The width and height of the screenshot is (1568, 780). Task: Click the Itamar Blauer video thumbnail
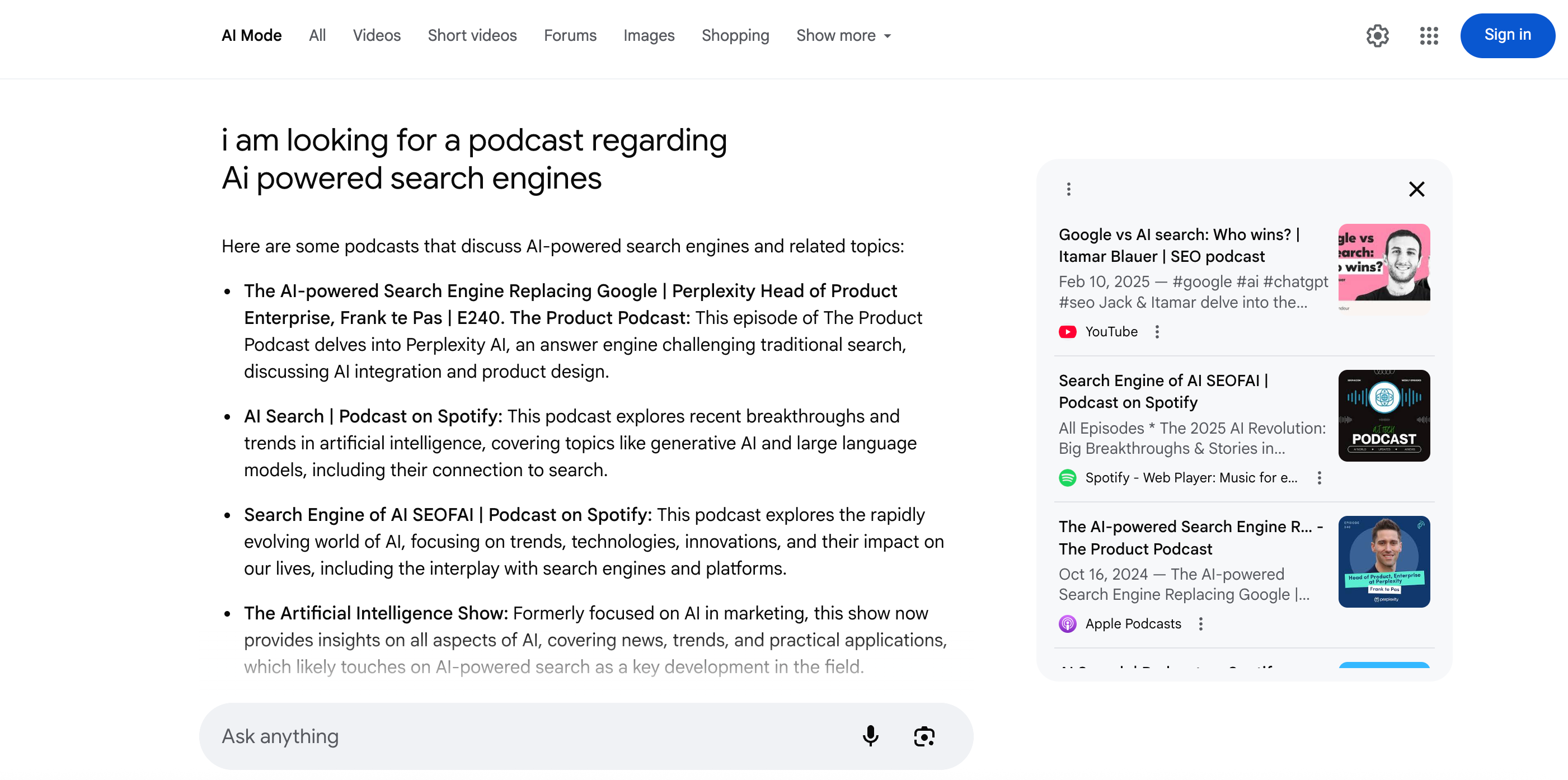[1383, 269]
